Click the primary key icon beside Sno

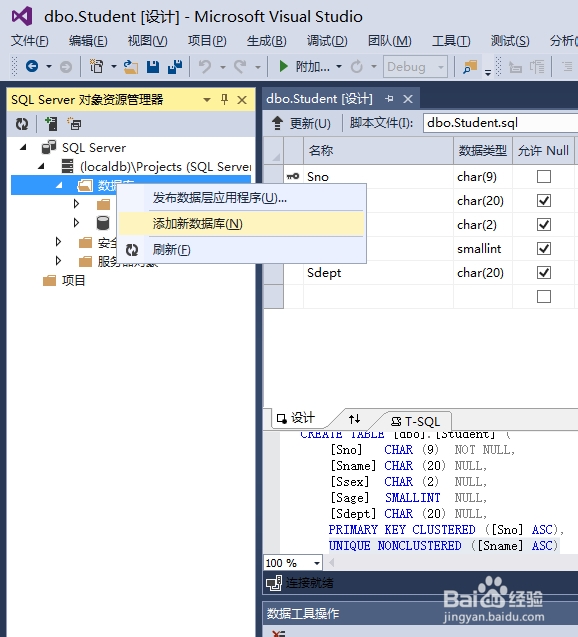(293, 176)
